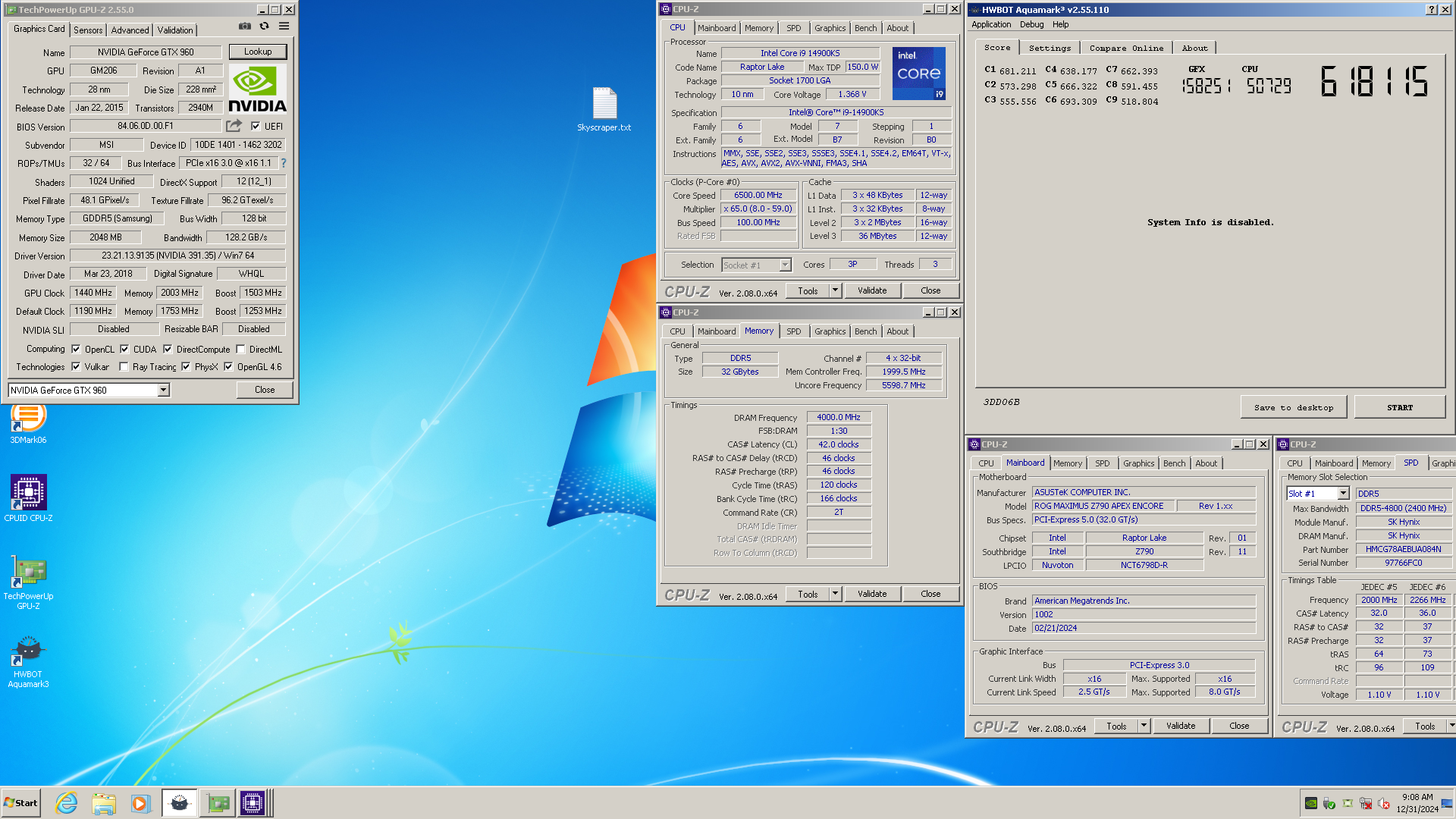This screenshot has width=1456, height=819.
Task: Click the Aquamark total score 618115
Action: 1374,82
